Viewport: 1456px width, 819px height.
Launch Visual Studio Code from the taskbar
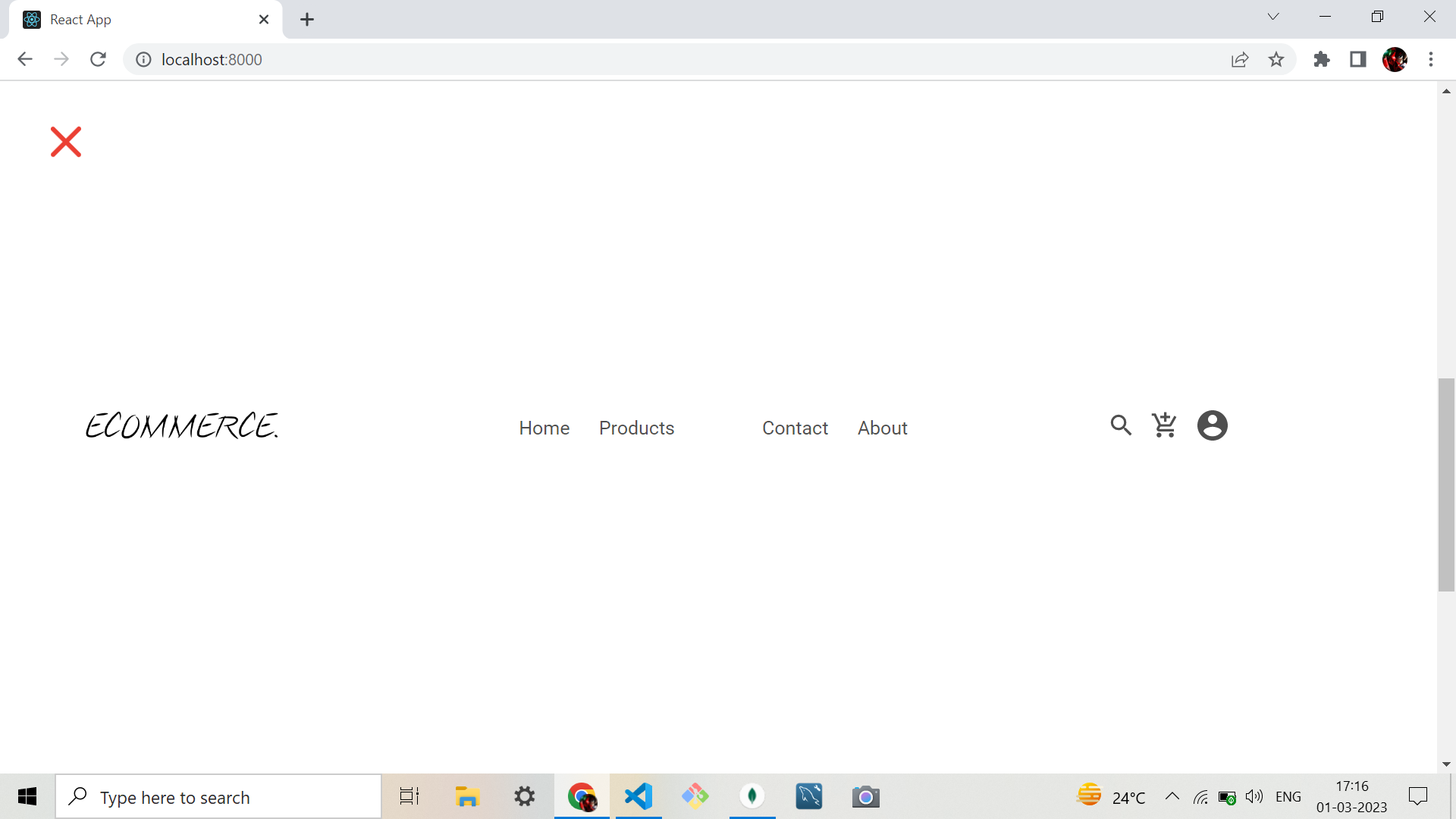[x=639, y=796]
